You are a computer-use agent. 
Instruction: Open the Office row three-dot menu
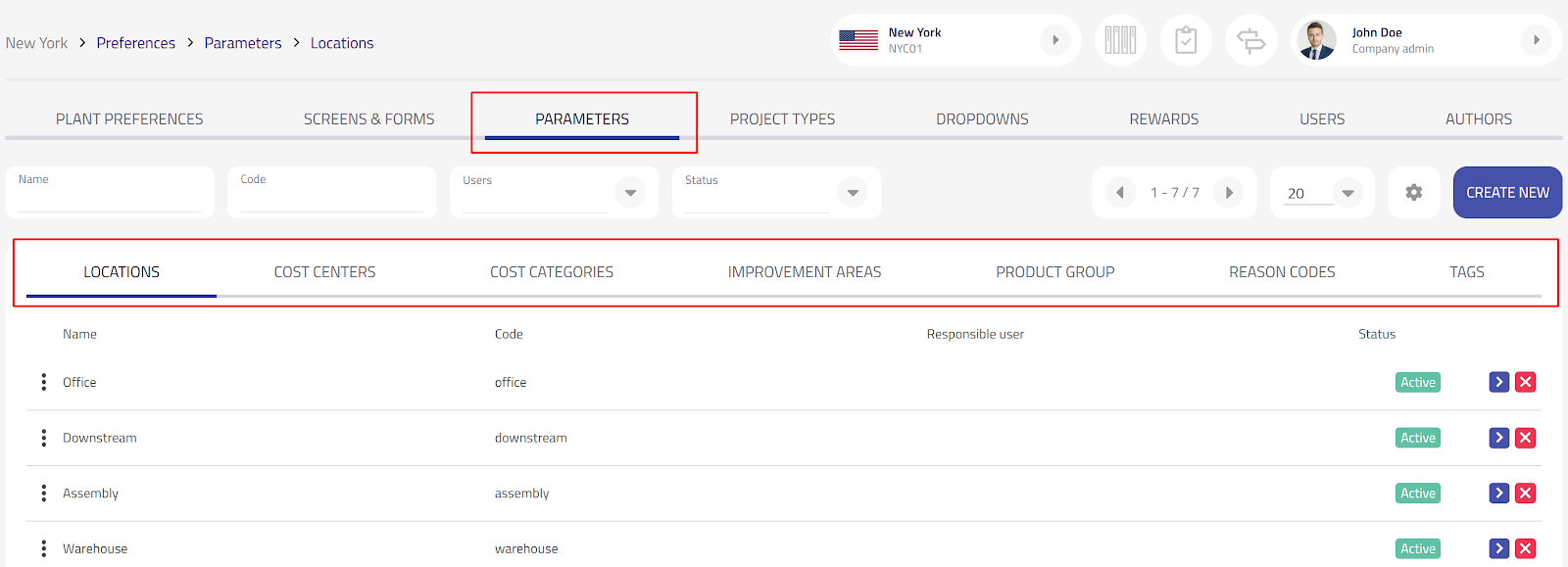[x=43, y=382]
